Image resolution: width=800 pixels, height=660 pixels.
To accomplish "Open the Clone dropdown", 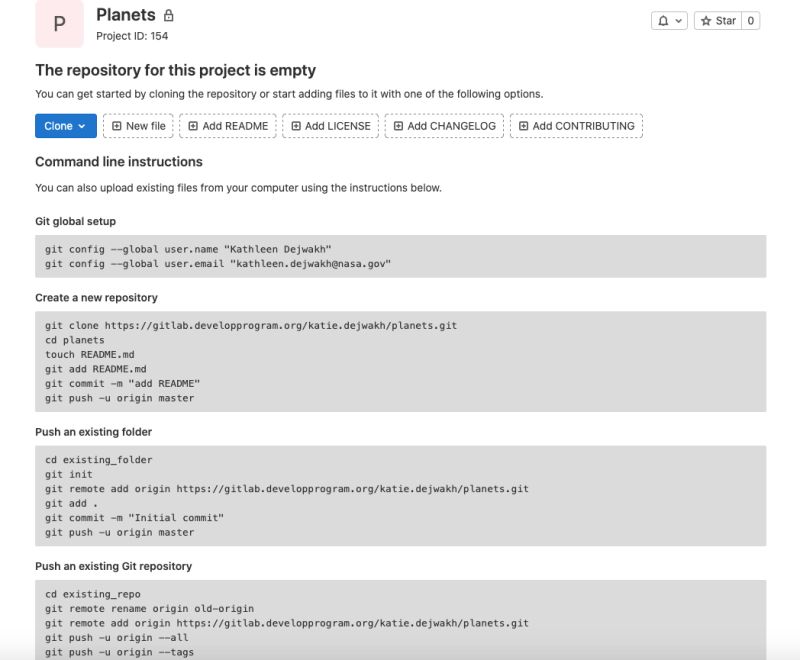I will pyautogui.click(x=66, y=126).
